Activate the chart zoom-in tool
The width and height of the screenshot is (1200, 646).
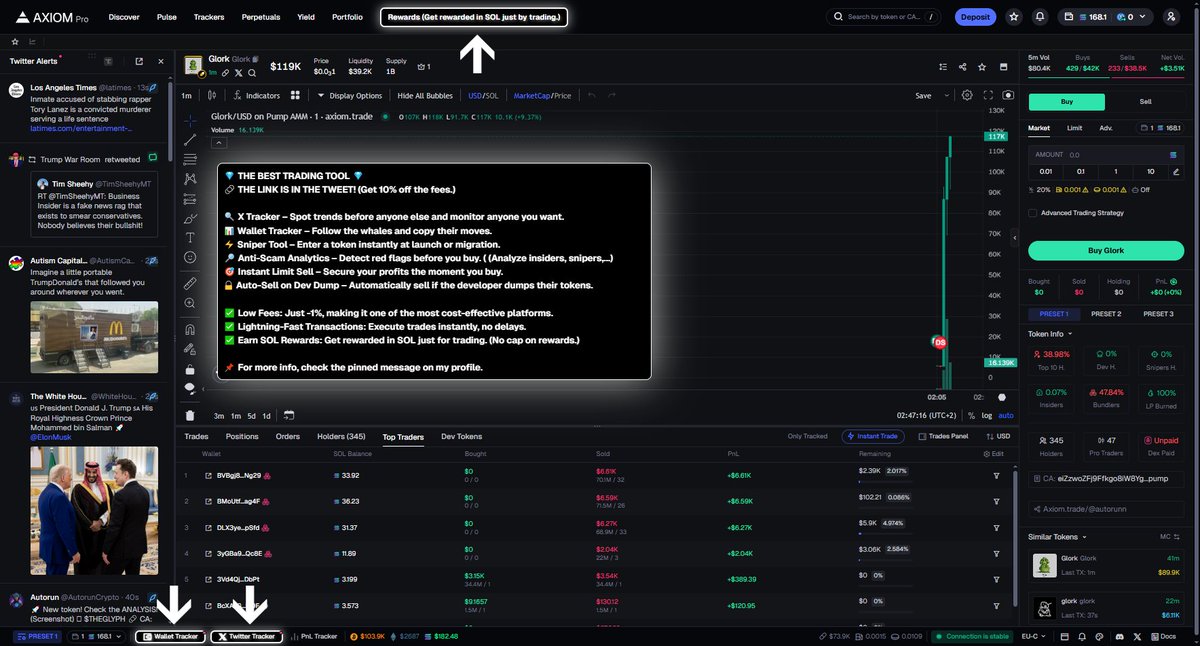pos(190,303)
